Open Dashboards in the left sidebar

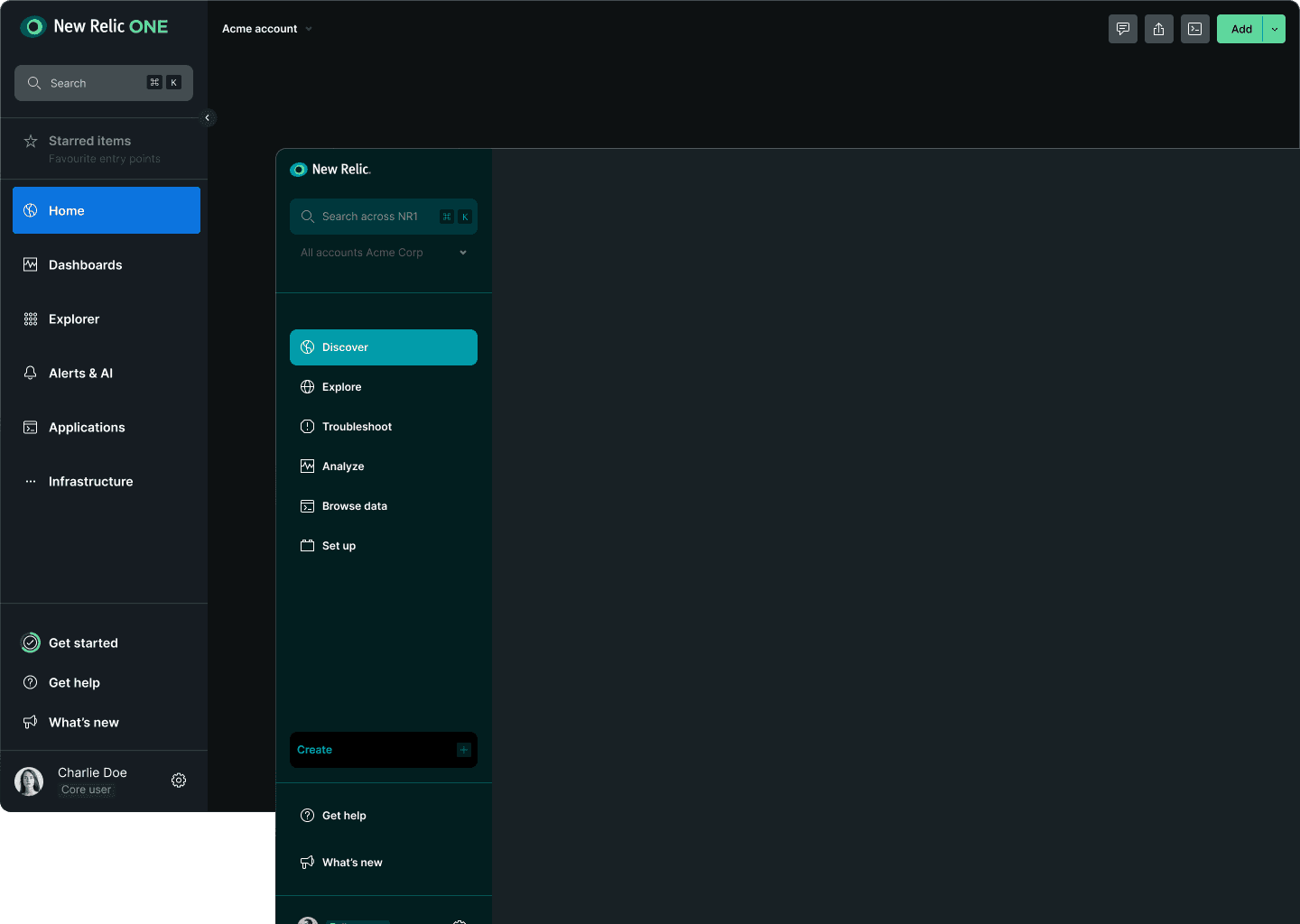tap(107, 264)
